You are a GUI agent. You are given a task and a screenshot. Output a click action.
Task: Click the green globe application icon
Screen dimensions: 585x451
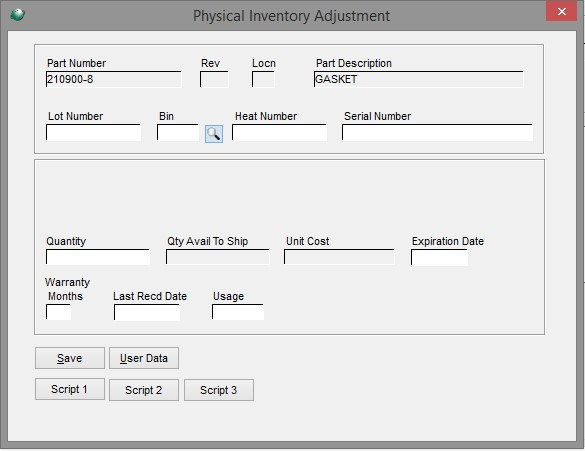coord(18,15)
